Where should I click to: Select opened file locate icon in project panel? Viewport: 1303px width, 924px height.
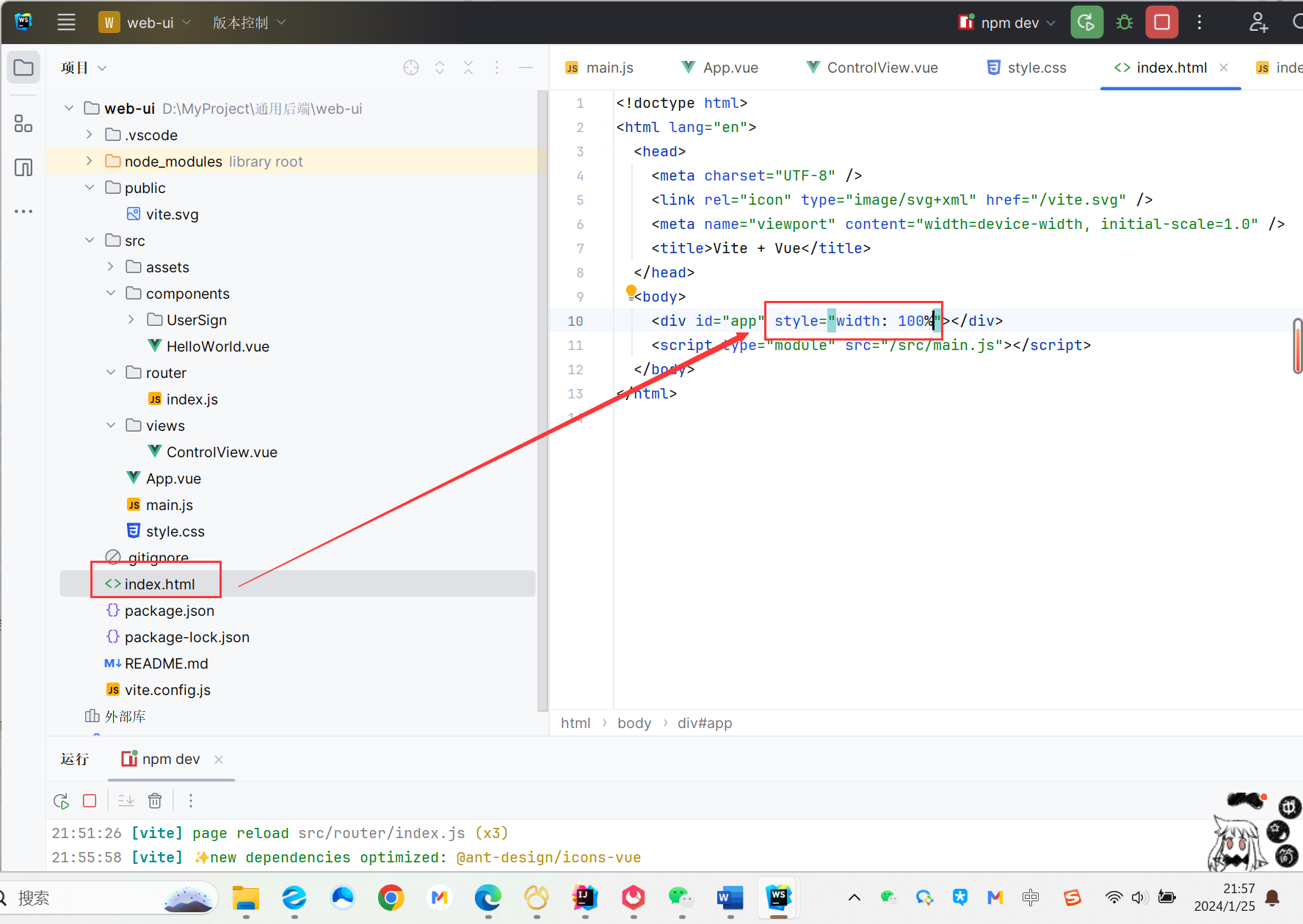(x=411, y=68)
